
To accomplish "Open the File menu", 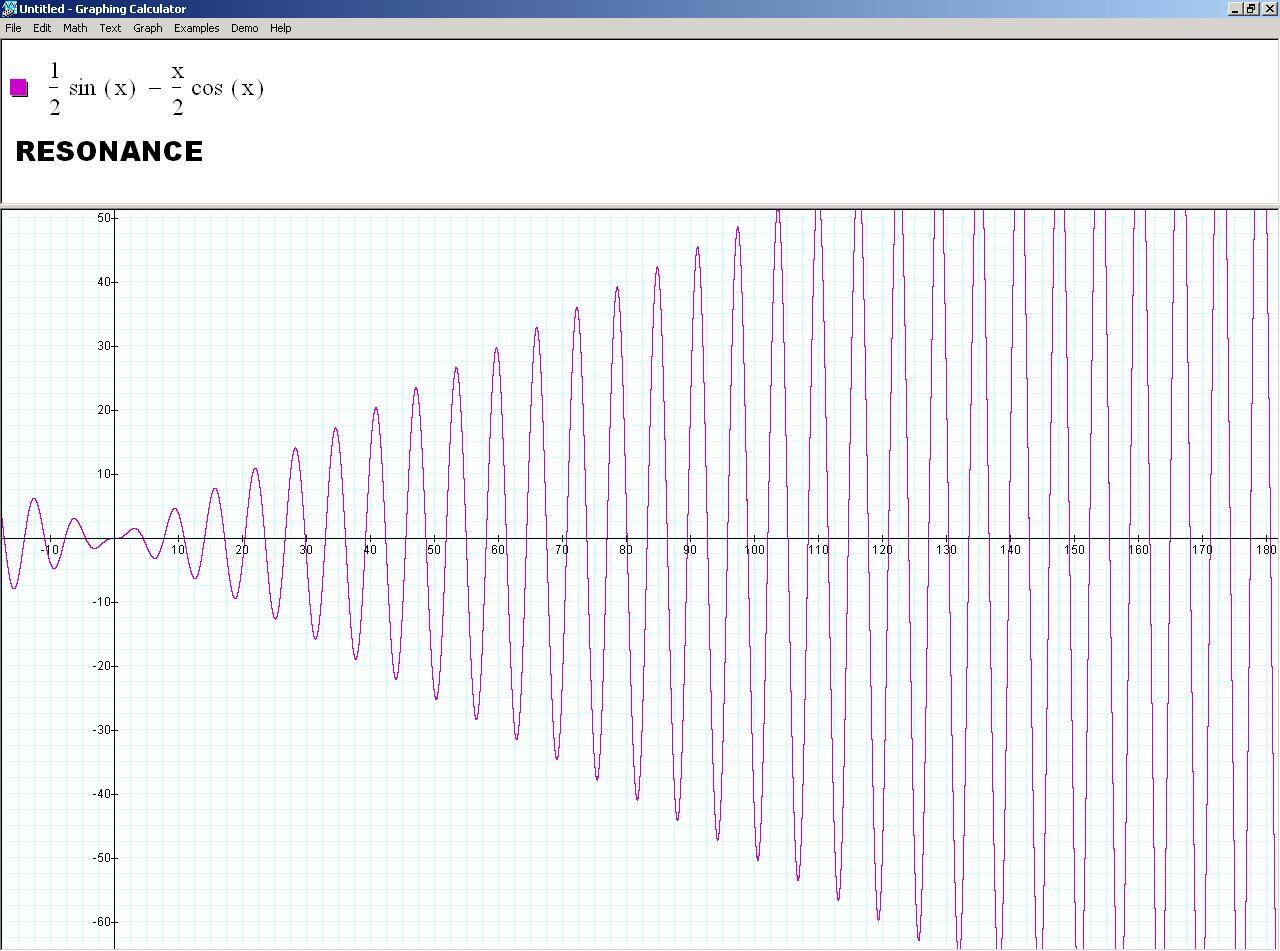I will [x=13, y=28].
